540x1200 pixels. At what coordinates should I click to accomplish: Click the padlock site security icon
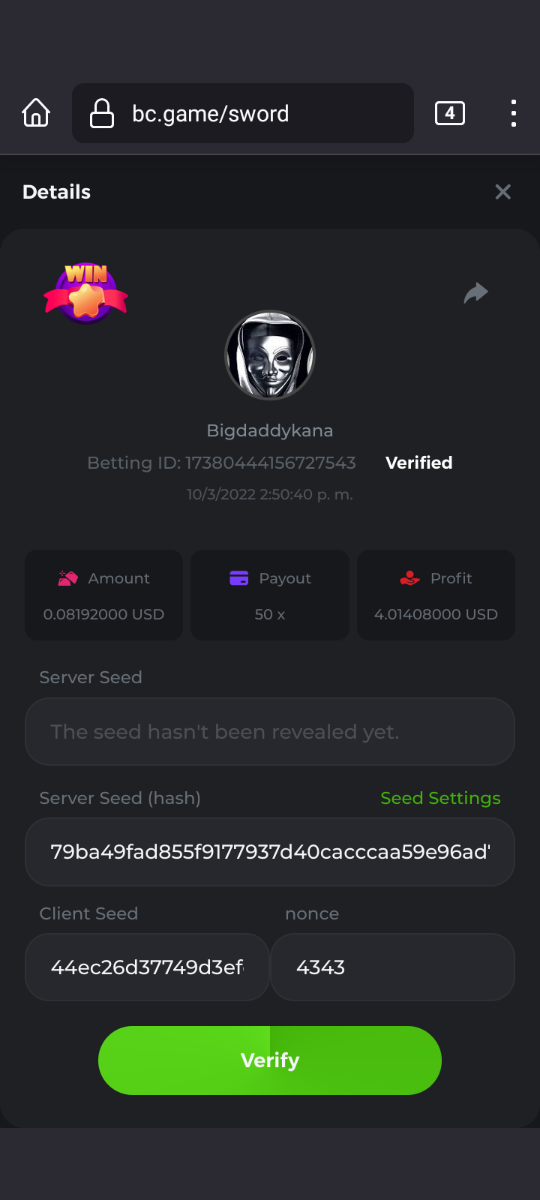(102, 114)
